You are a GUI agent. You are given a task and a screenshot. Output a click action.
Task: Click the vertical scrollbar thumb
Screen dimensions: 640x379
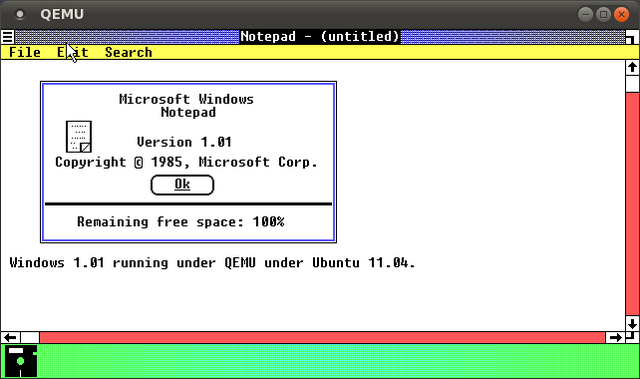[x=632, y=84]
